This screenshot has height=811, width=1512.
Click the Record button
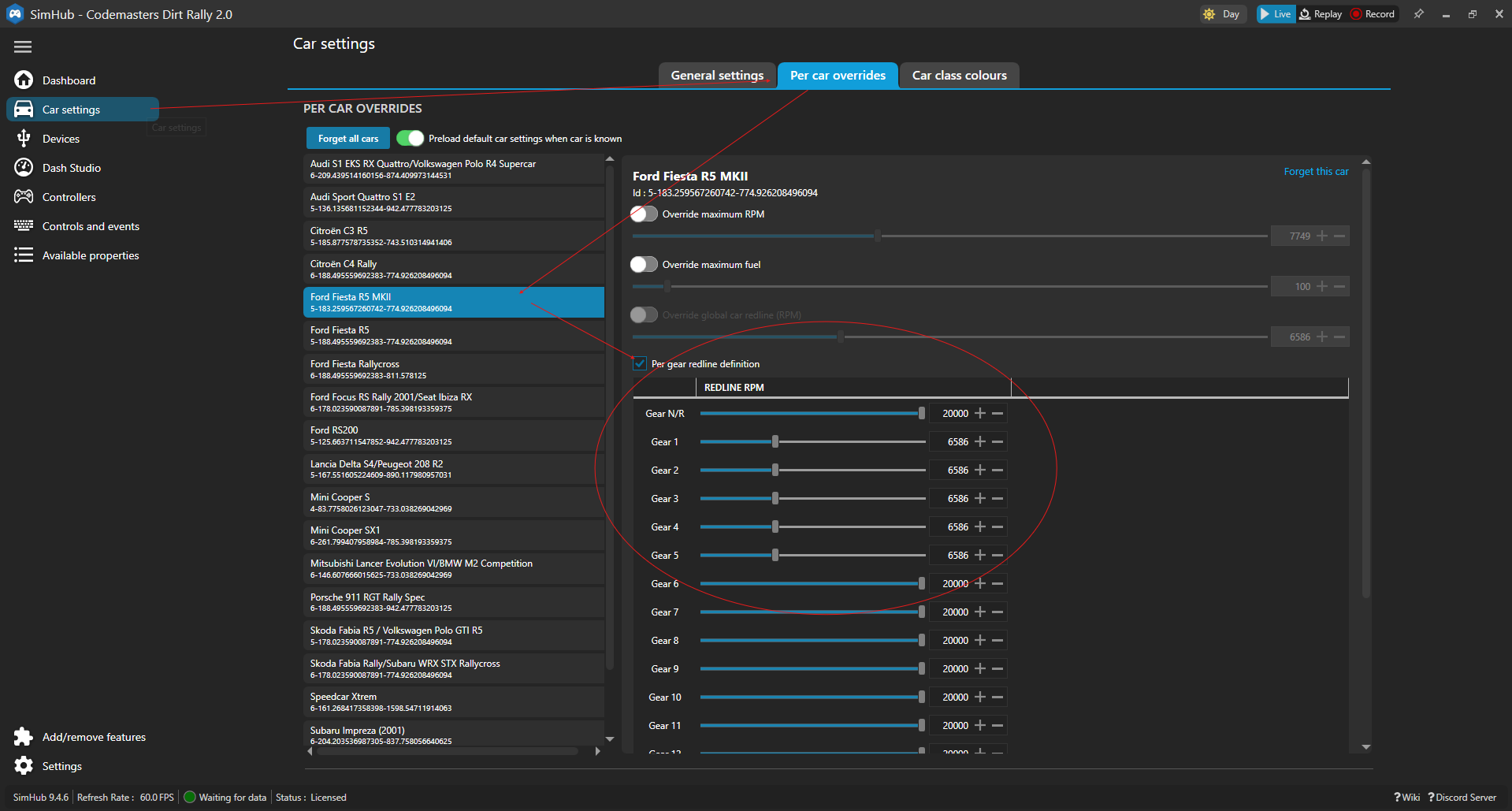(1373, 14)
